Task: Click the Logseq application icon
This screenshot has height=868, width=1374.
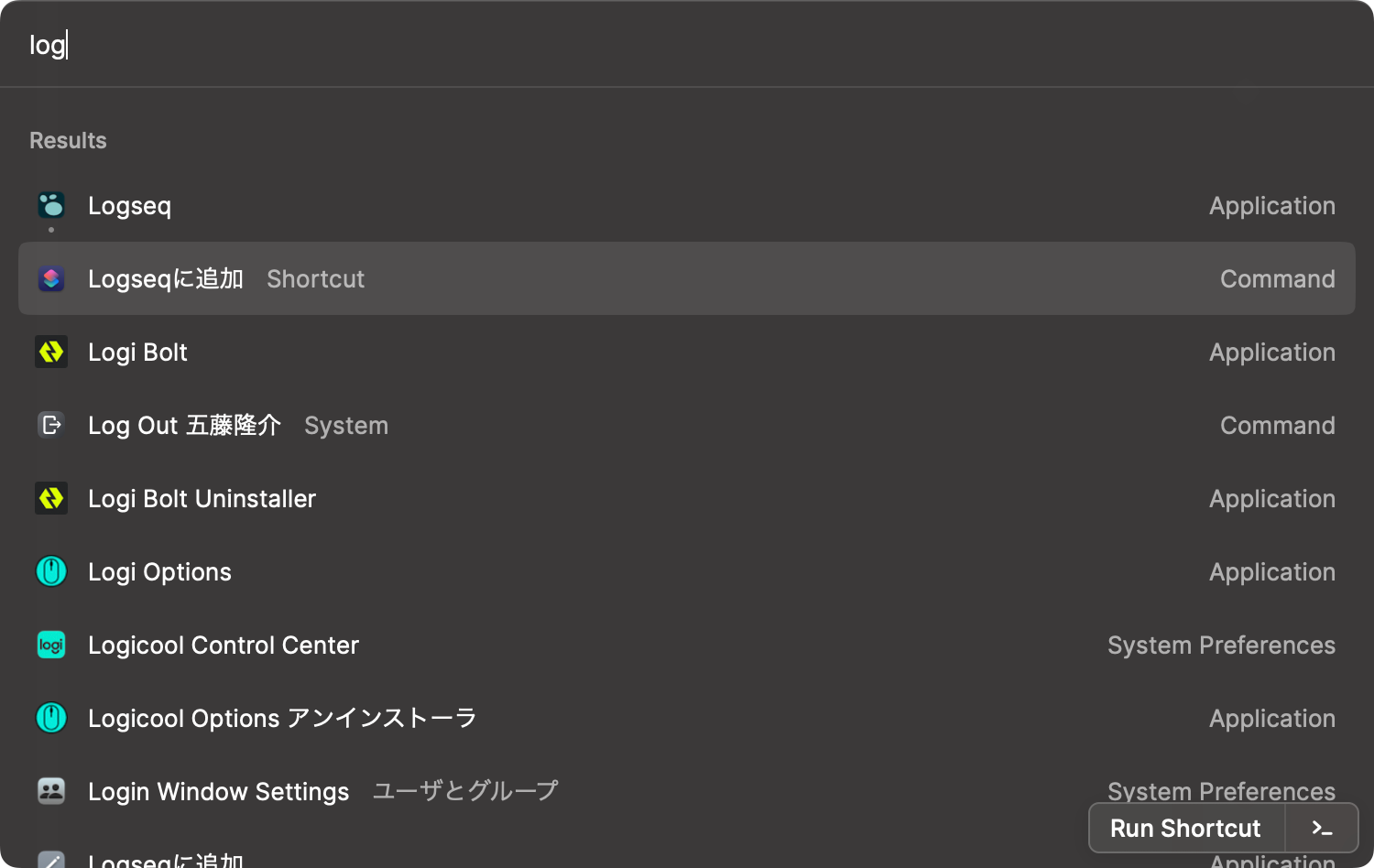Action: click(51, 205)
